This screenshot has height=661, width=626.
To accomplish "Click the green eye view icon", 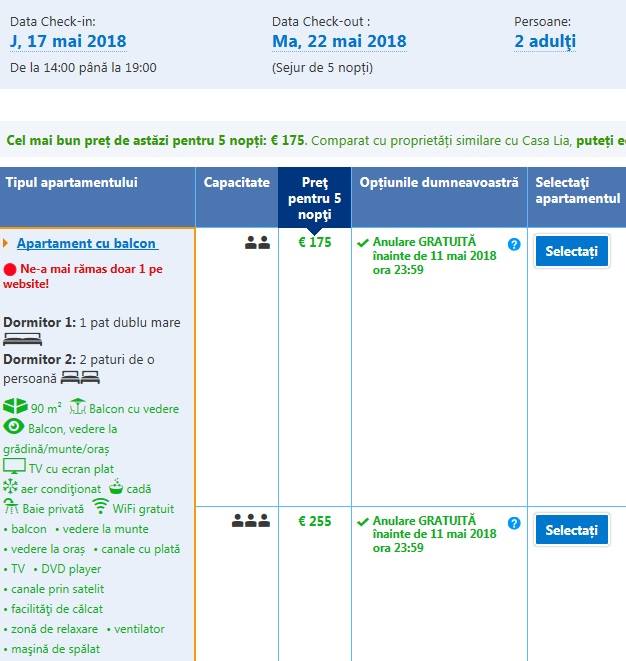I will pos(14,427).
